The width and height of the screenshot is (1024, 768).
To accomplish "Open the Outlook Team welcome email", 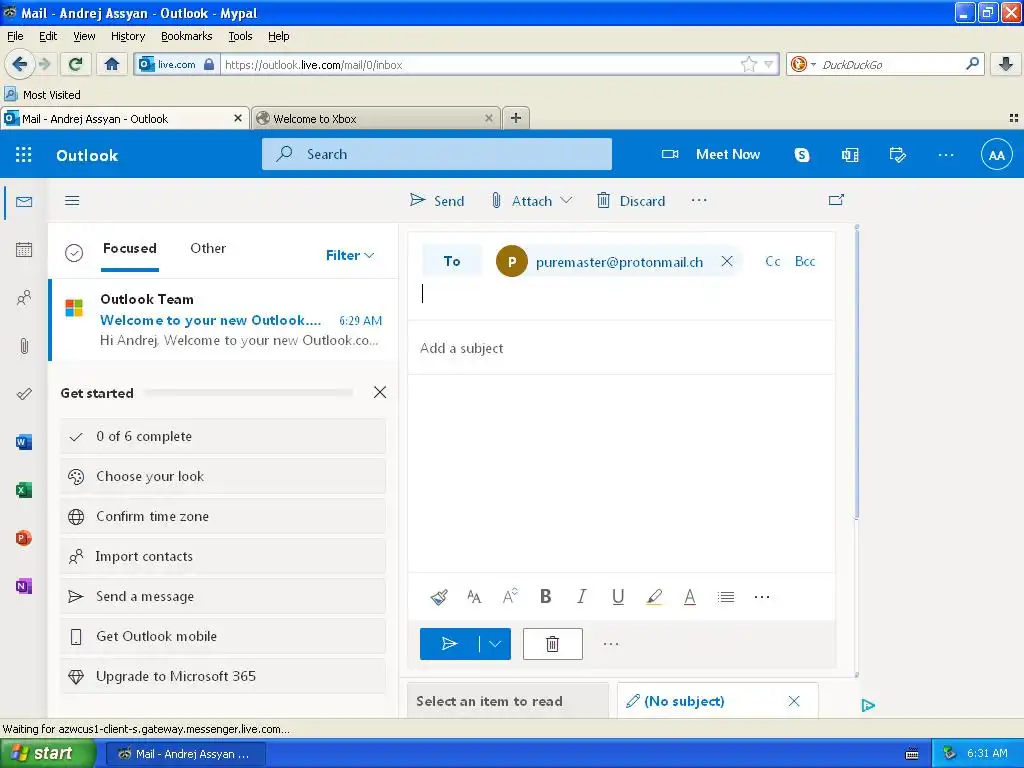I will point(223,319).
